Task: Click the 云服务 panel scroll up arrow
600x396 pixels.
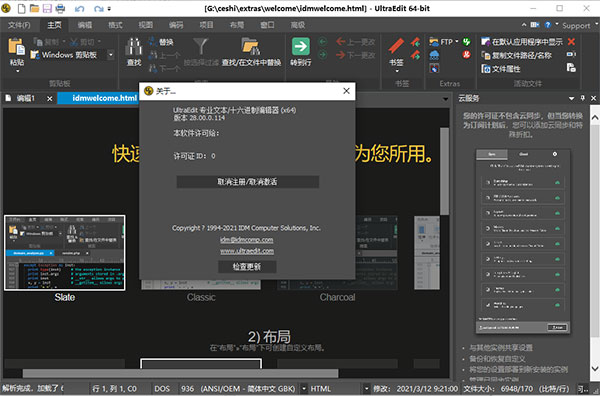Action: pyautogui.click(x=595, y=118)
